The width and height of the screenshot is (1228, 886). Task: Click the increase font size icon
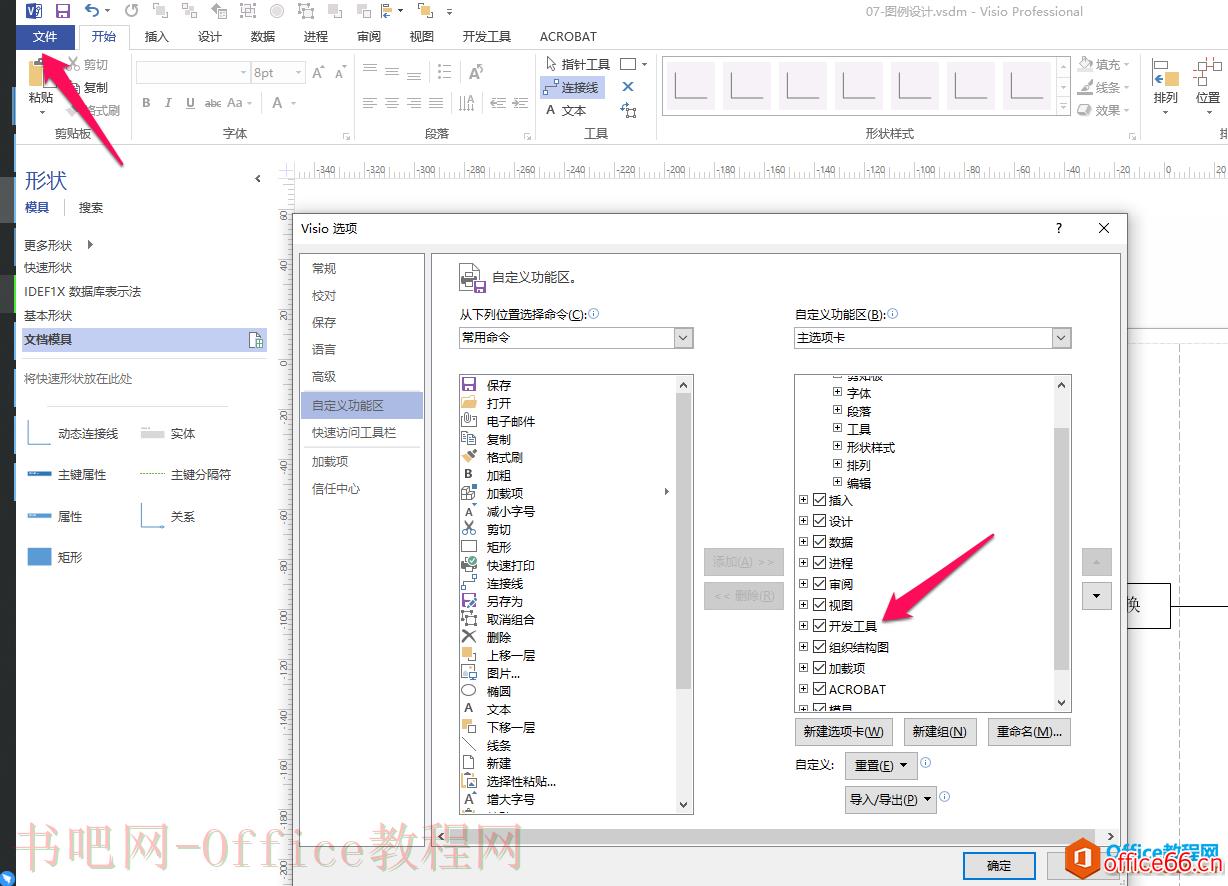coord(318,72)
